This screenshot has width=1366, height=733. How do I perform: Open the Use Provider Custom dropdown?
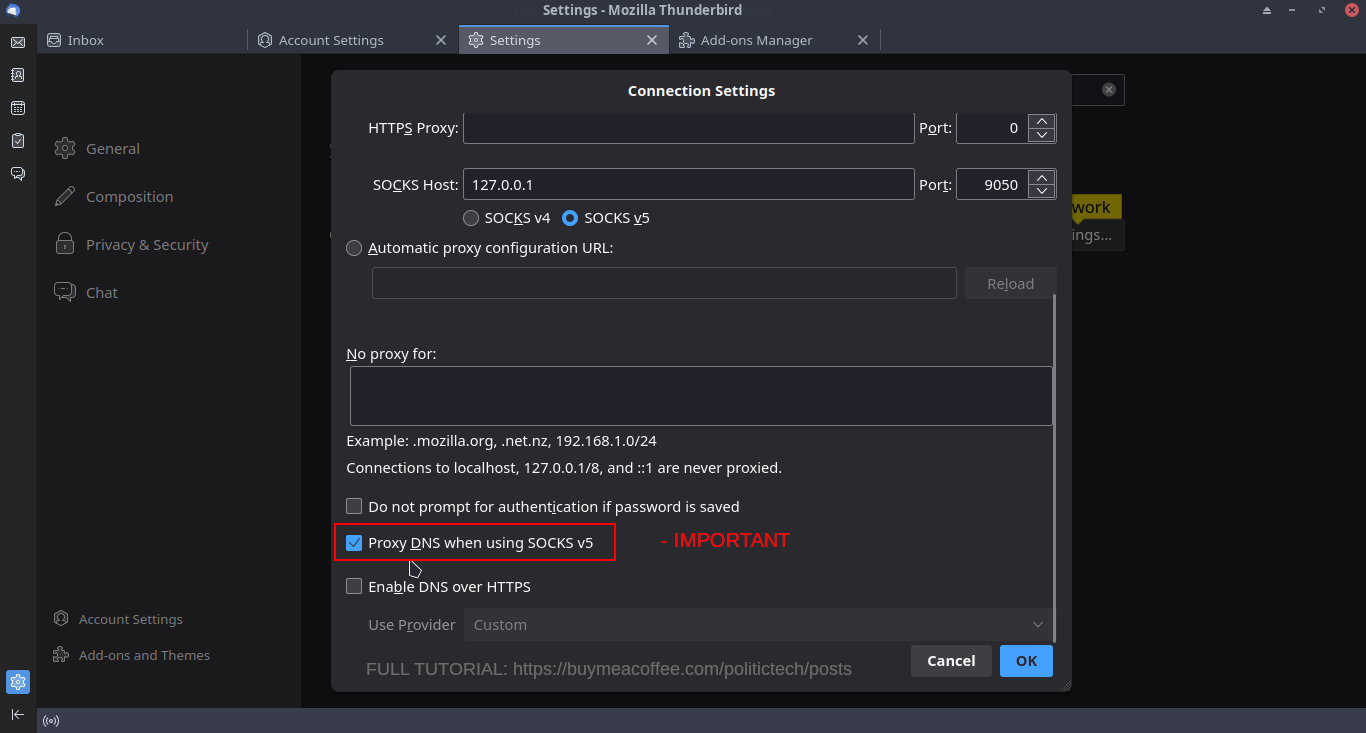[x=758, y=624]
